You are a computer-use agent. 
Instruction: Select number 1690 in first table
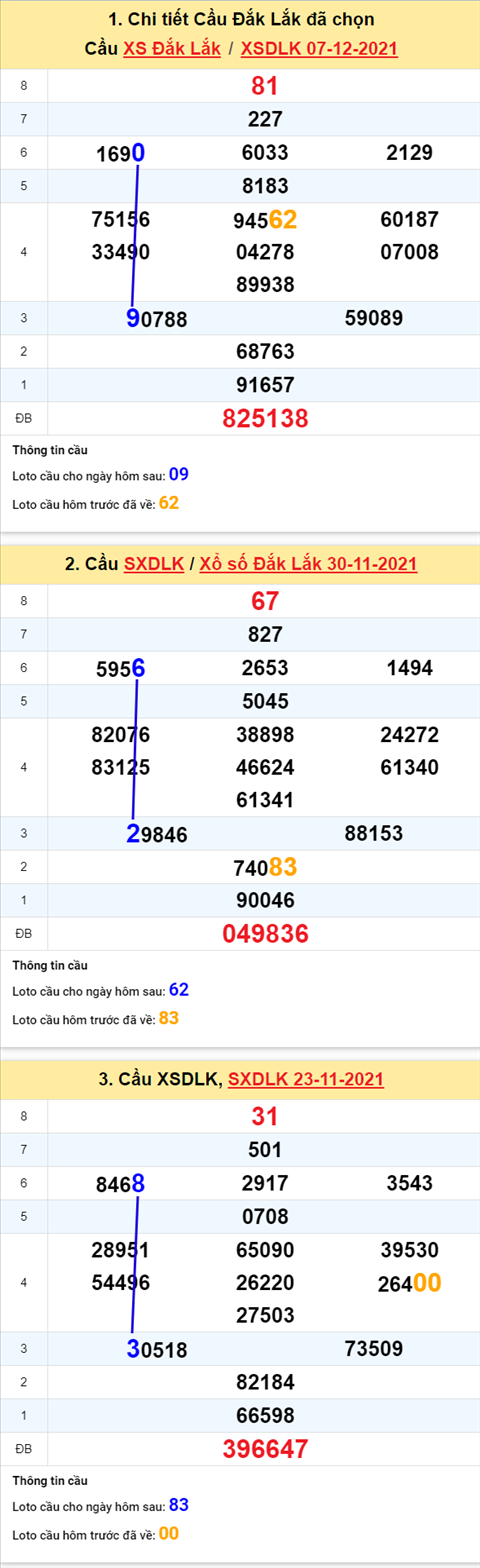[x=121, y=153]
